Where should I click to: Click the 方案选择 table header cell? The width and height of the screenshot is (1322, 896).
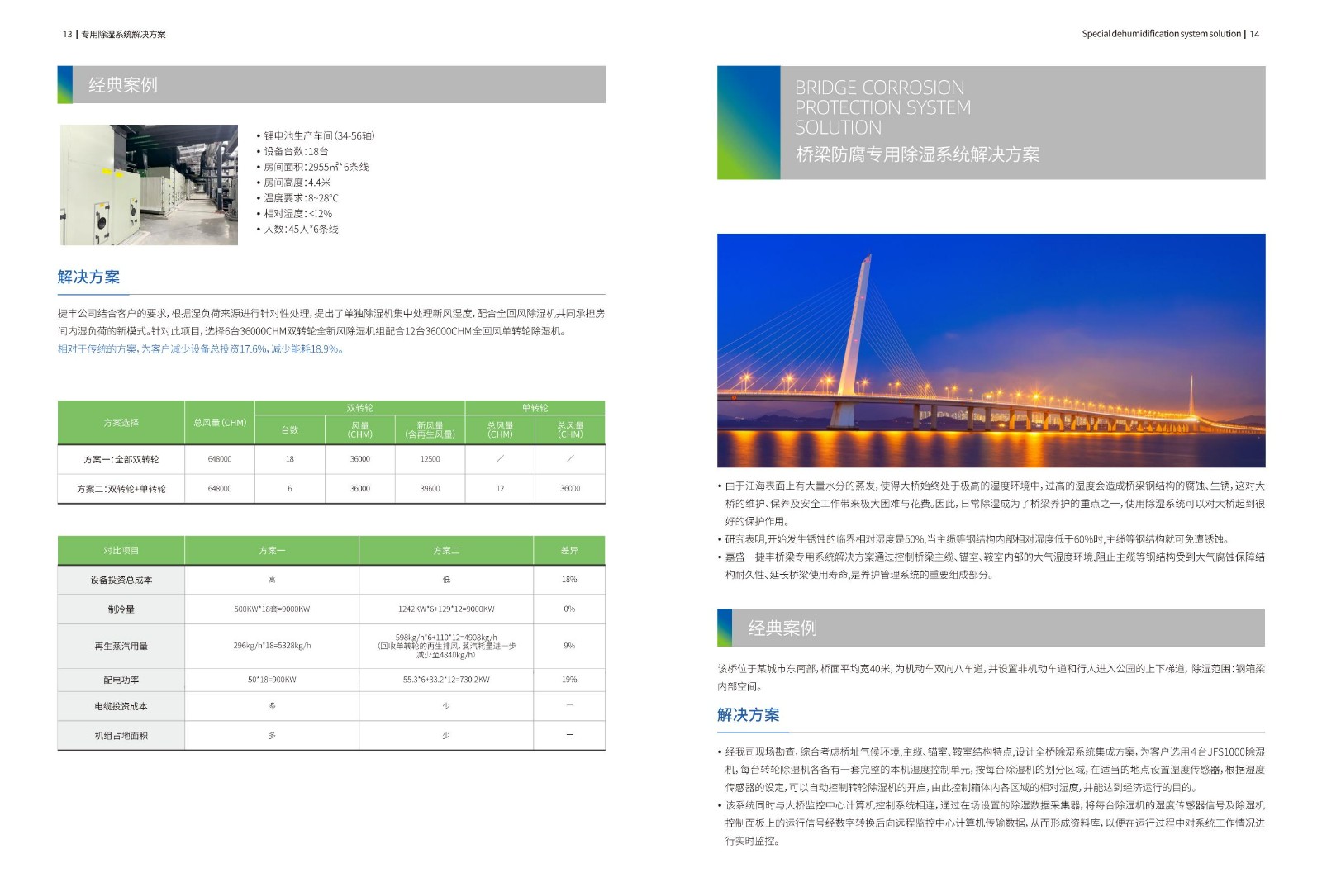point(121,423)
